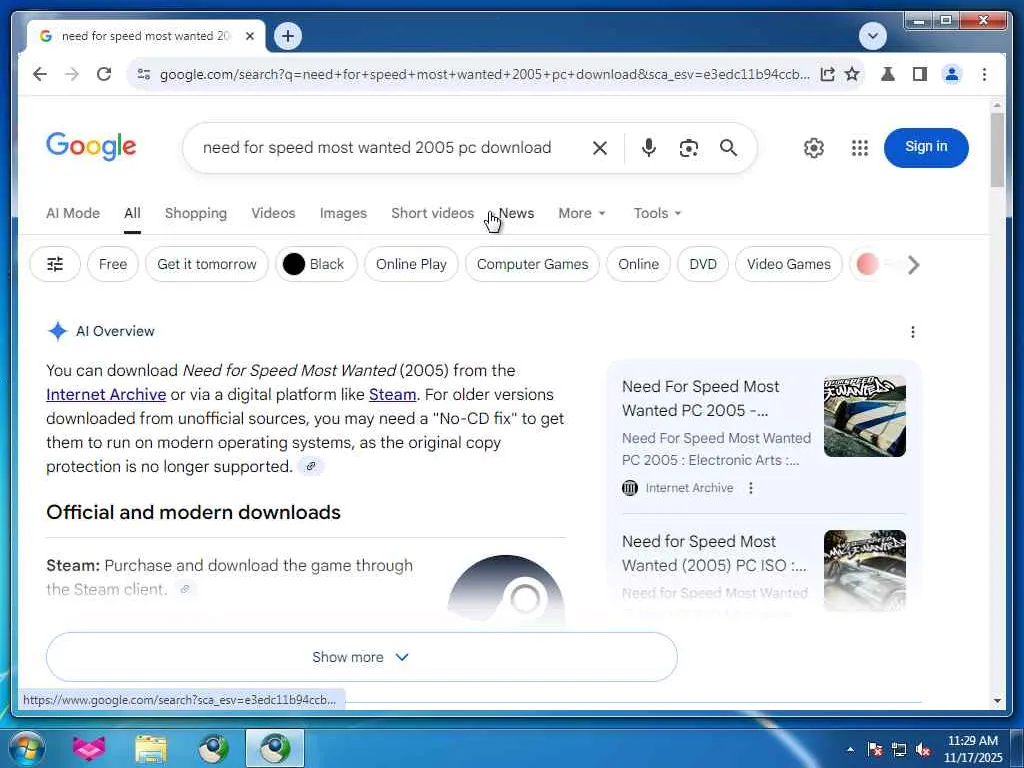Expand the Tools dropdown
The width and height of the screenshot is (1024, 768).
pyautogui.click(x=657, y=213)
